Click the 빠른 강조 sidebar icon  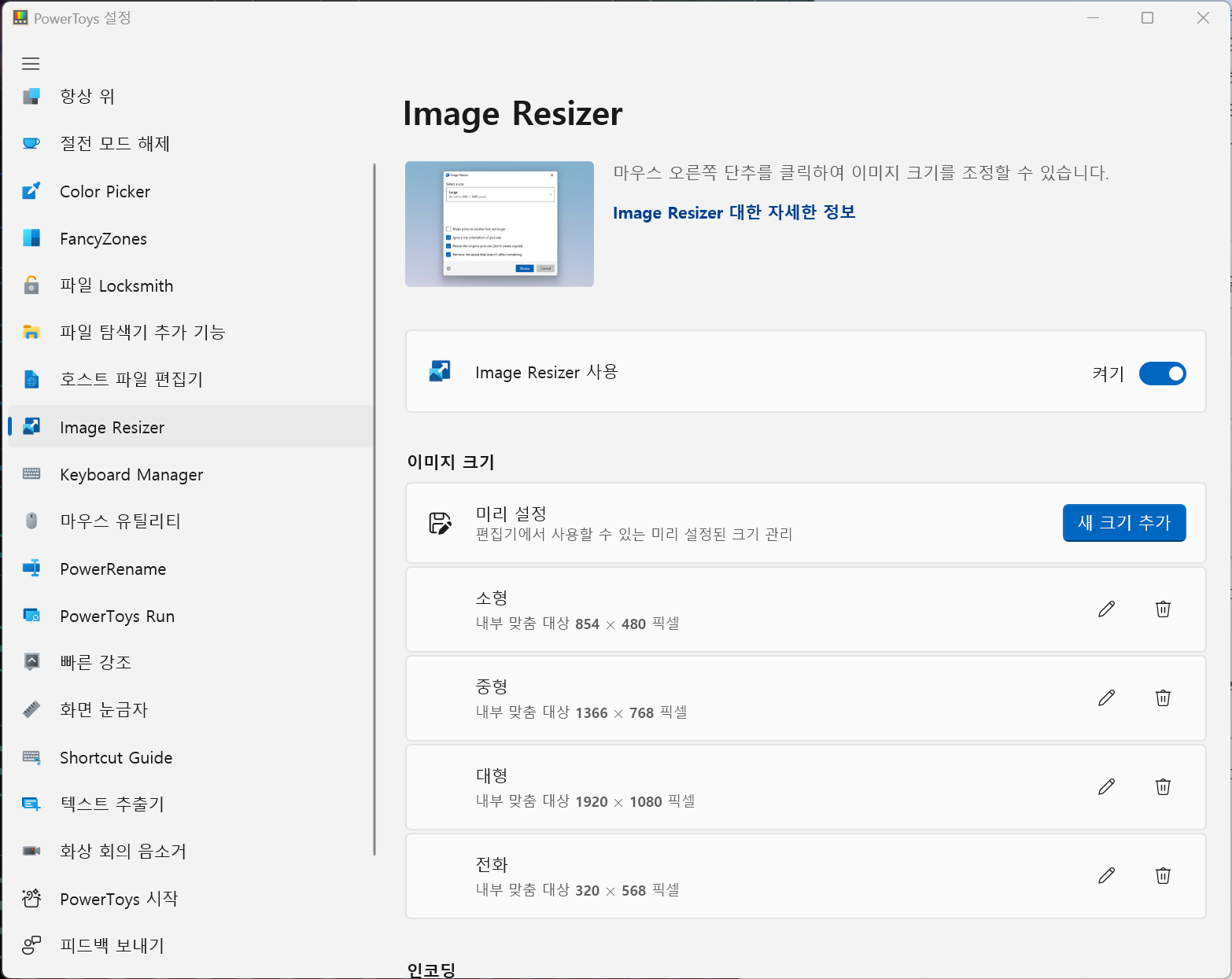pos(31,662)
